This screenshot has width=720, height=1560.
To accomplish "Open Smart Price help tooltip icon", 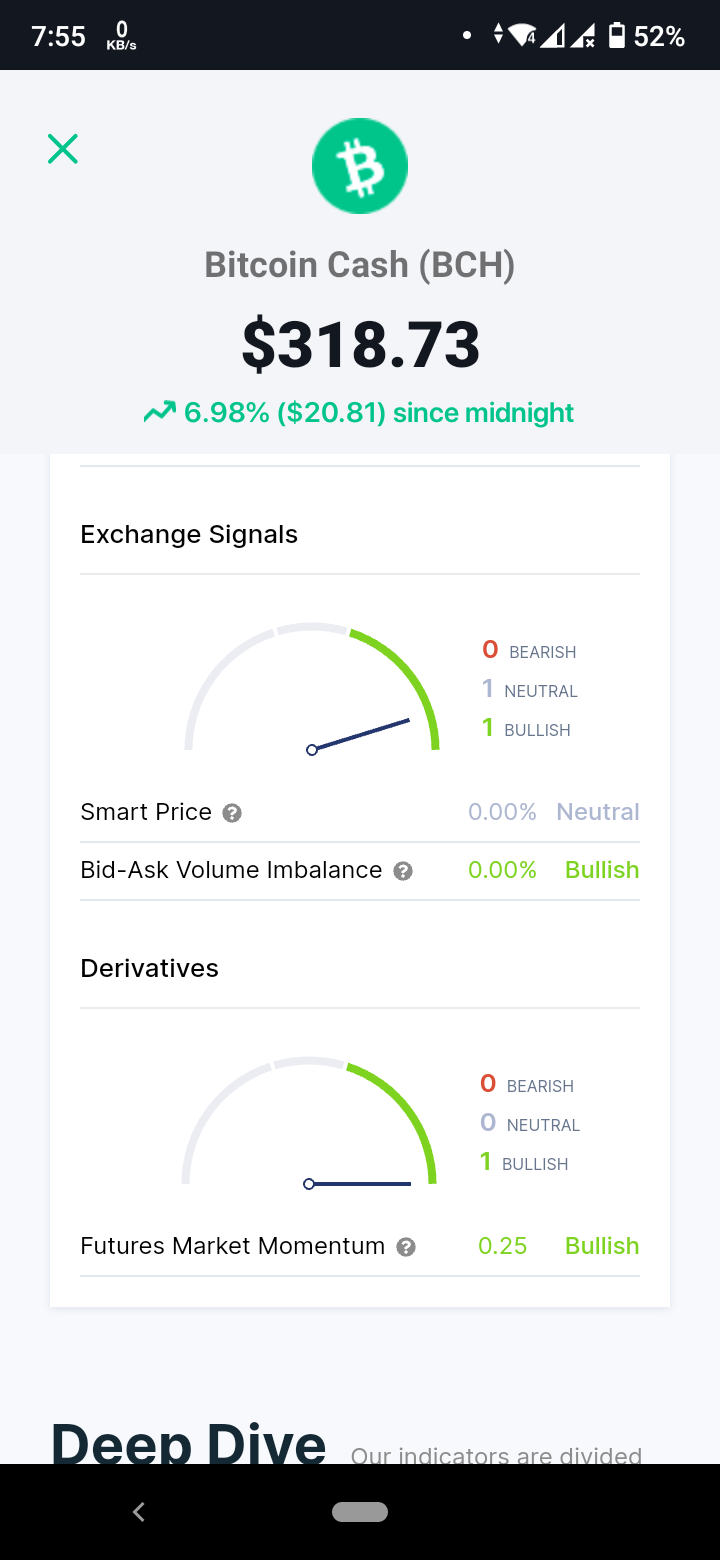I will 232,813.
